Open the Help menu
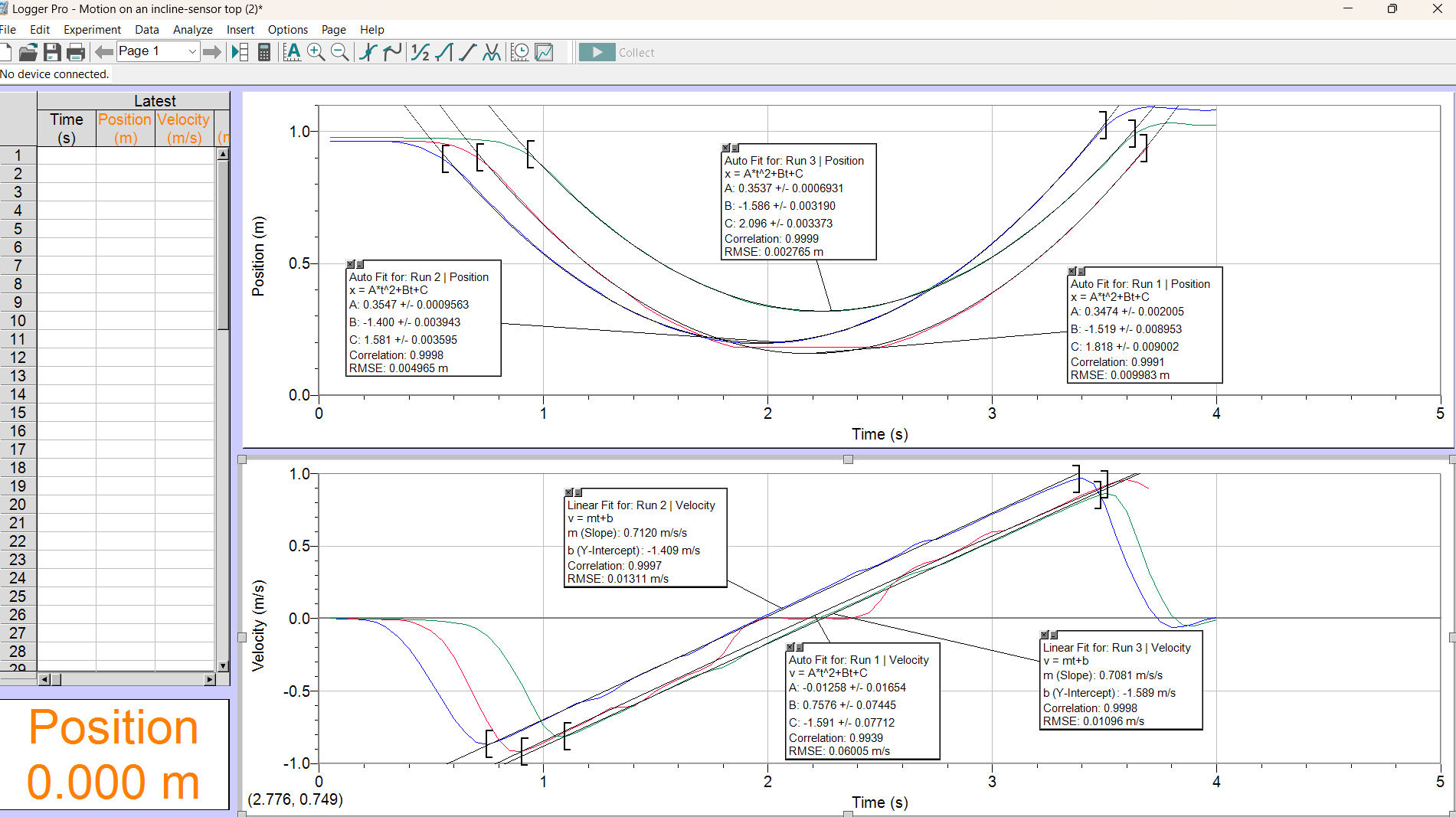1456x817 pixels. [x=372, y=30]
